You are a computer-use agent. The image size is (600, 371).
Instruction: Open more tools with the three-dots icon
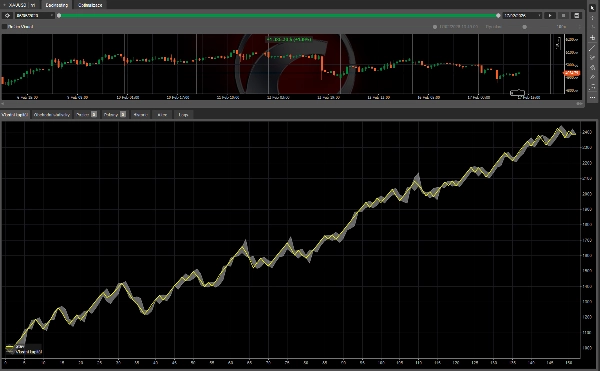(x=592, y=98)
